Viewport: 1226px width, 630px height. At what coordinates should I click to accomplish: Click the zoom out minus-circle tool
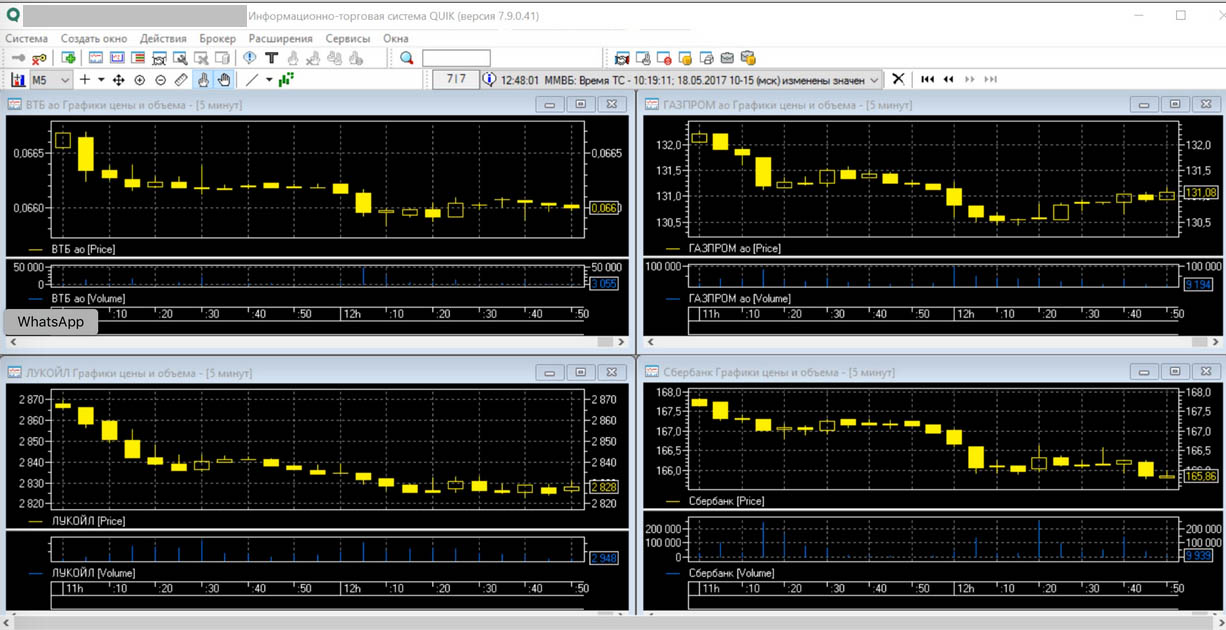160,79
